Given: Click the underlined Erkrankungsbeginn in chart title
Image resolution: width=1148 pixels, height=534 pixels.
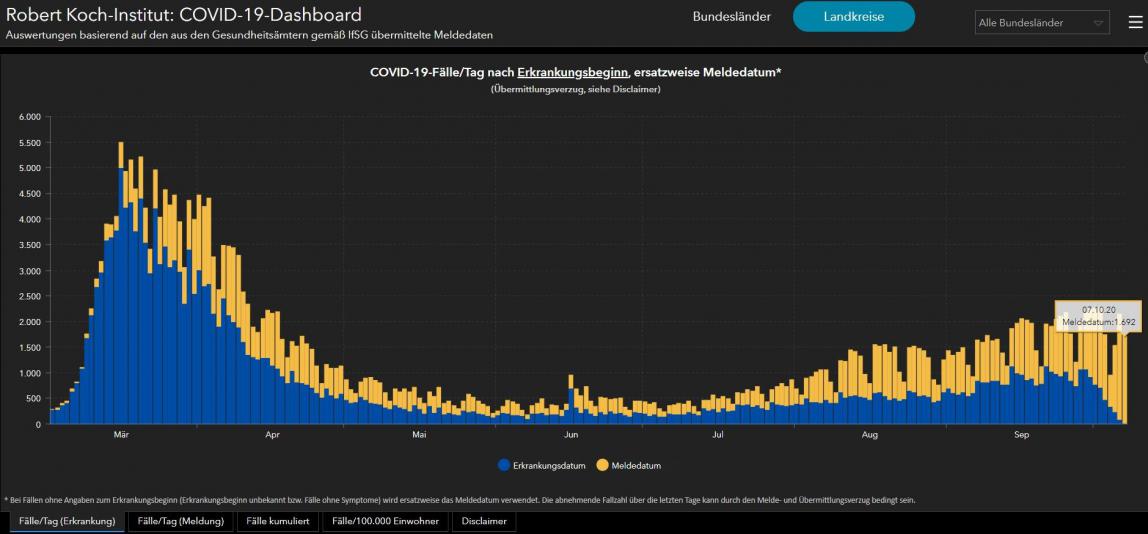Looking at the screenshot, I should point(572,72).
